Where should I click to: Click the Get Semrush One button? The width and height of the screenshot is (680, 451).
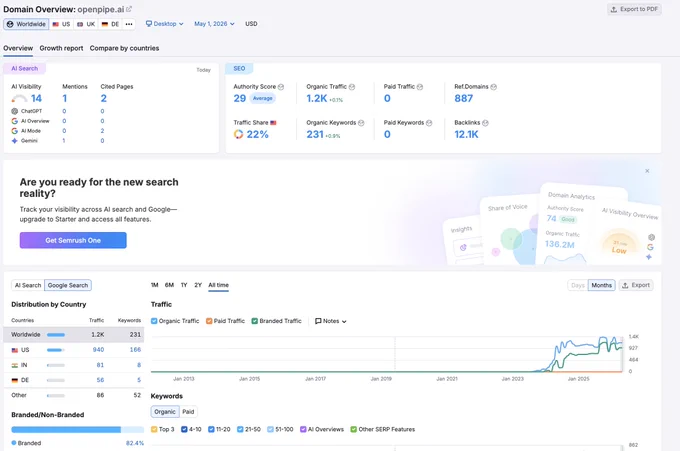point(73,240)
